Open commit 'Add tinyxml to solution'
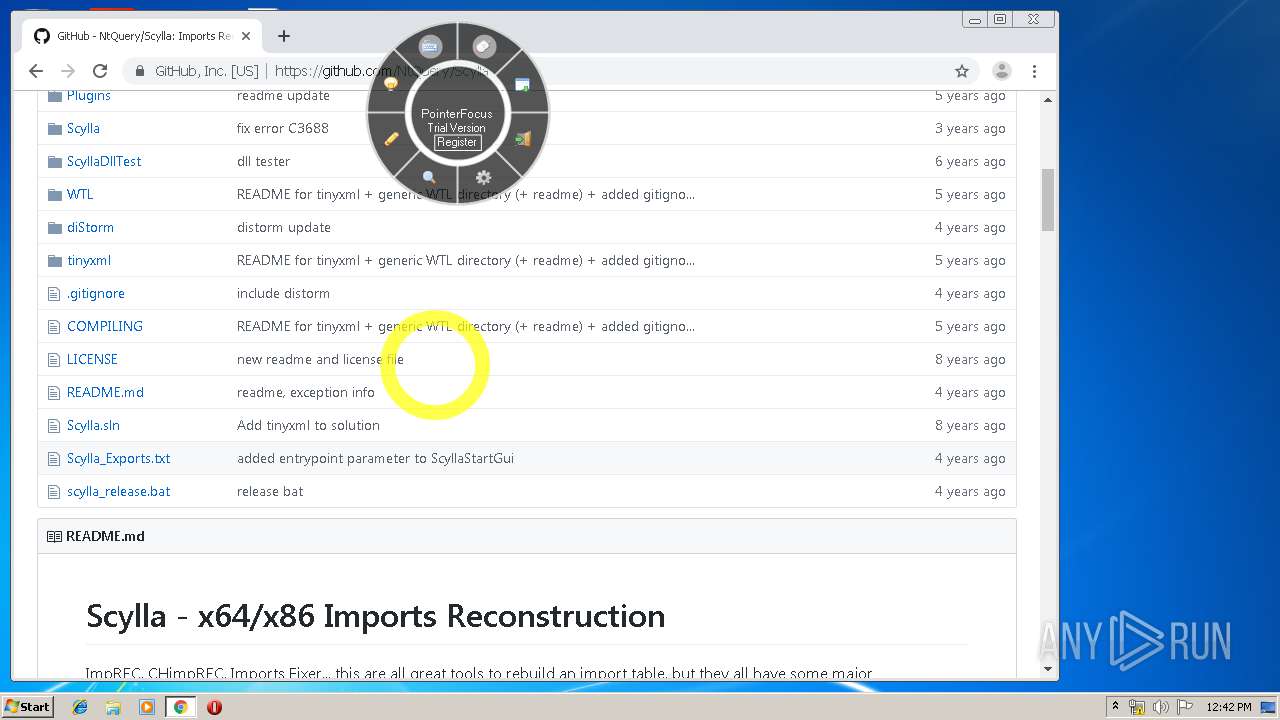The image size is (1280, 720). [308, 425]
